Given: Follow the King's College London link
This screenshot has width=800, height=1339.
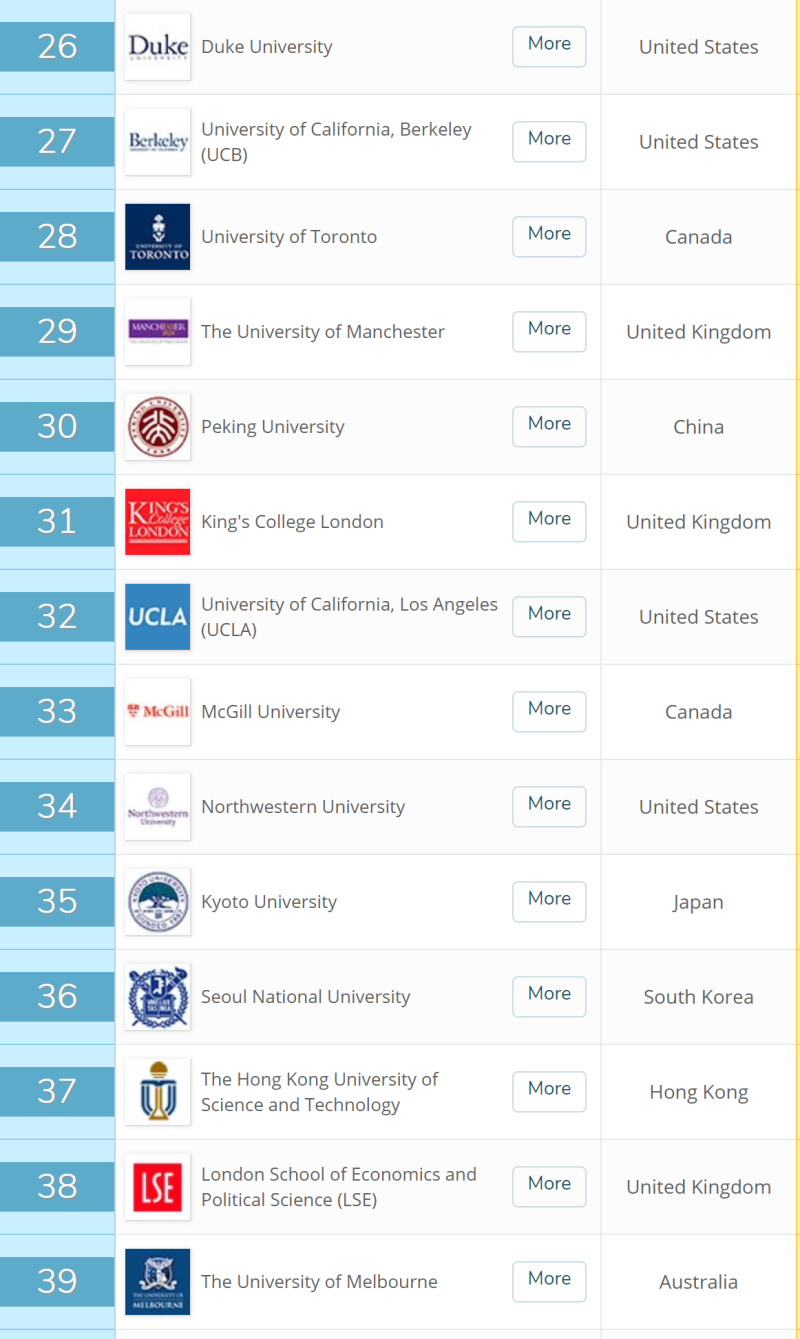Looking at the screenshot, I should pos(292,522).
